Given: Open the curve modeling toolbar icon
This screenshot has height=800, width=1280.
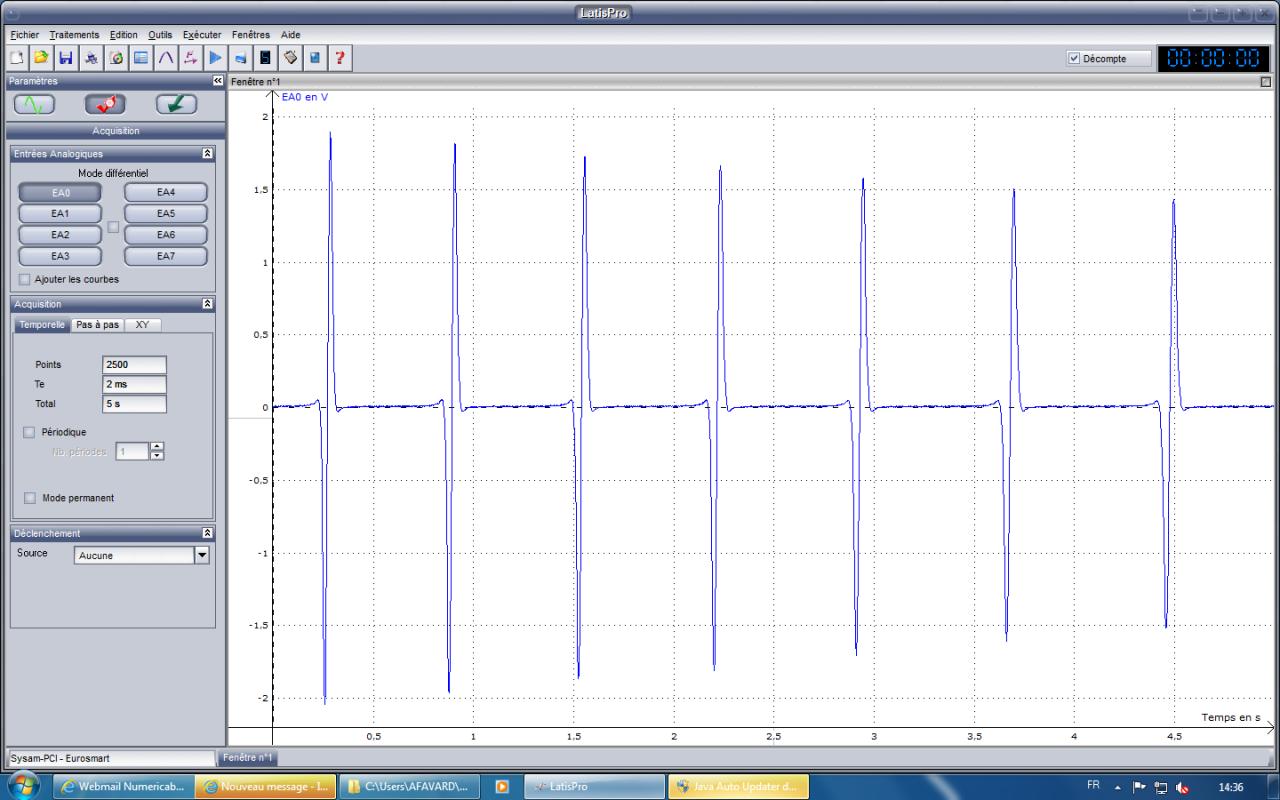Looking at the screenshot, I should (166, 58).
